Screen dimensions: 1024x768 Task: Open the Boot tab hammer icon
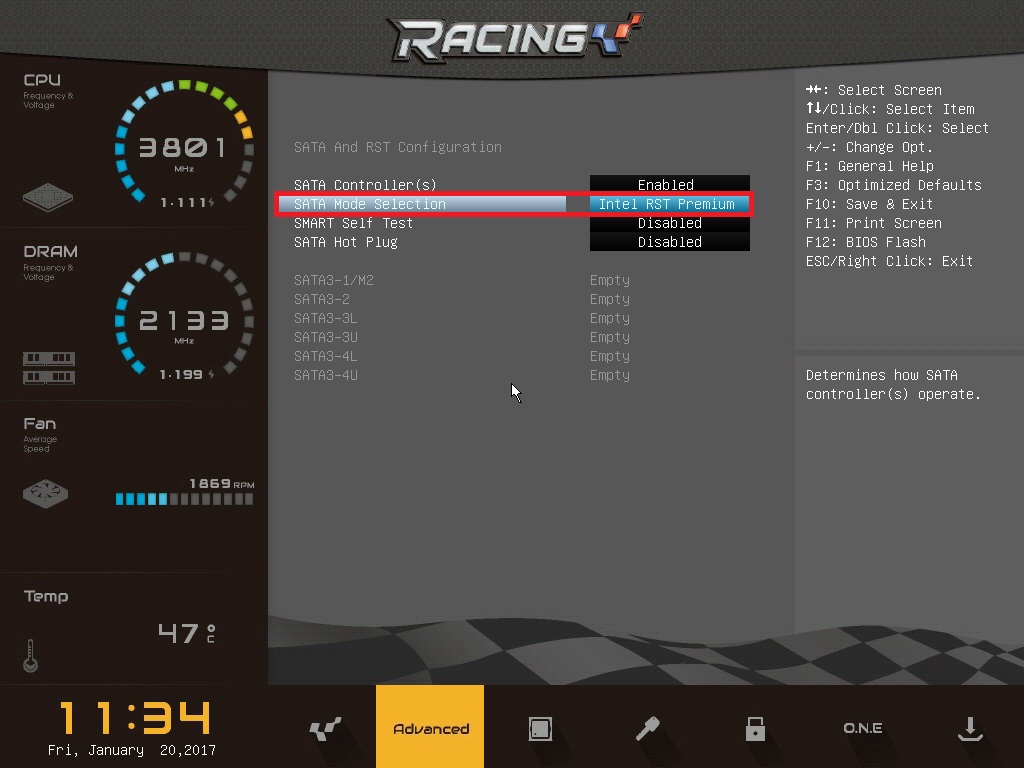pyautogui.click(x=647, y=729)
